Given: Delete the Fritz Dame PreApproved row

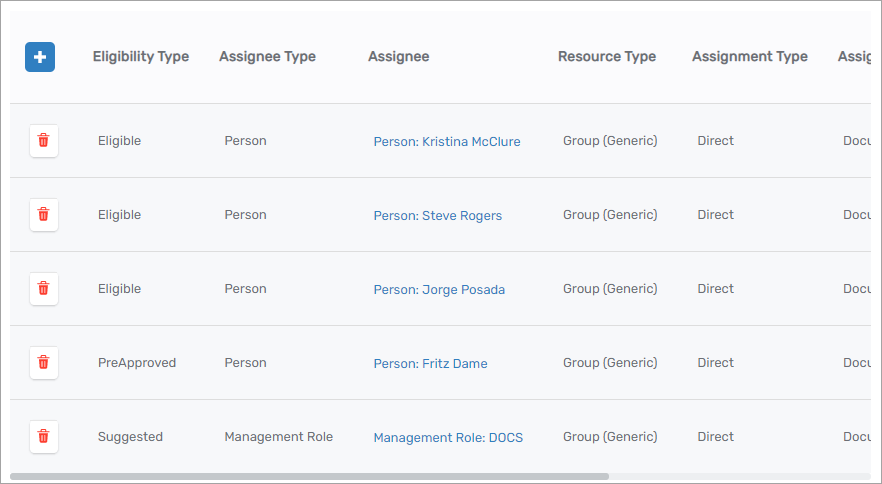Looking at the screenshot, I should (43, 363).
